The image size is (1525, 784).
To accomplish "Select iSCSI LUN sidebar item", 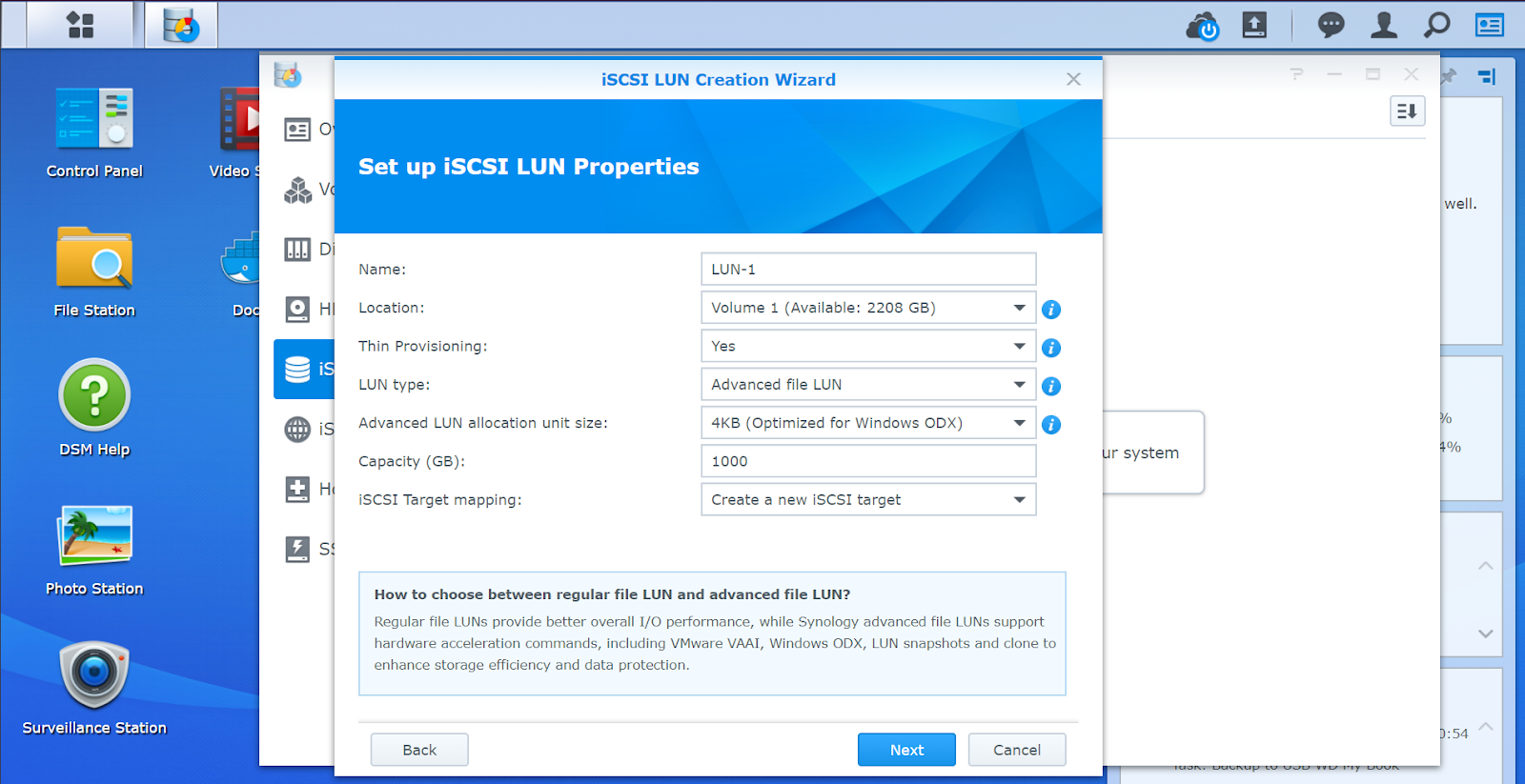I will (x=304, y=369).
